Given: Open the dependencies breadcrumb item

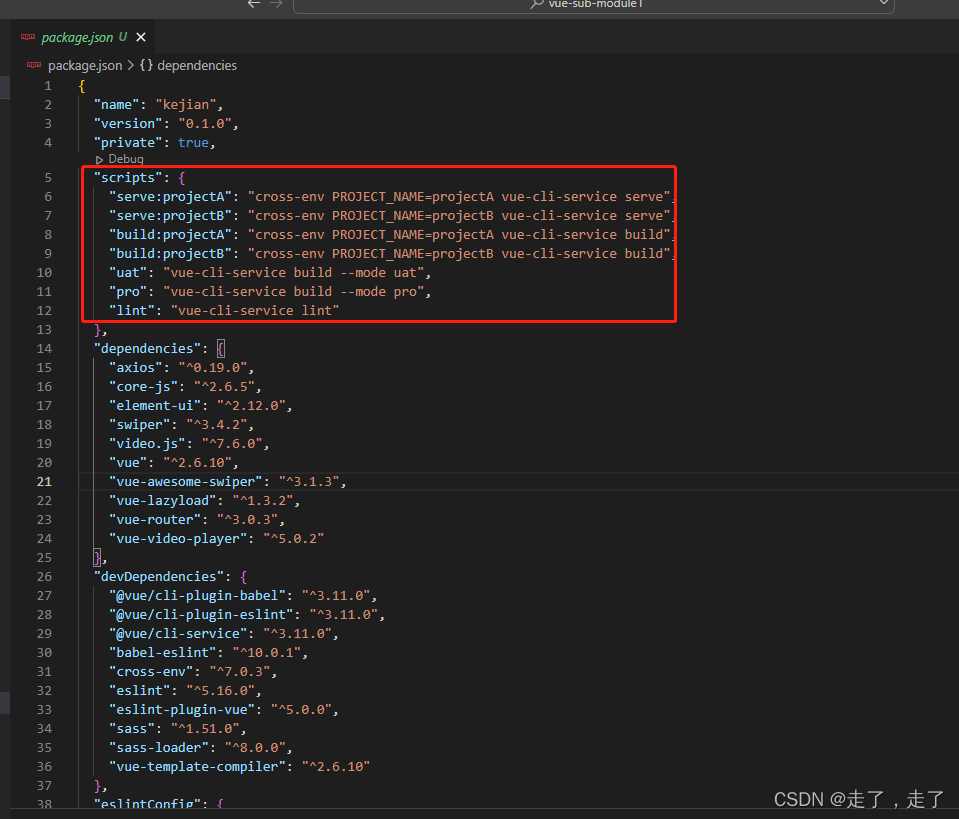Looking at the screenshot, I should coord(197,65).
